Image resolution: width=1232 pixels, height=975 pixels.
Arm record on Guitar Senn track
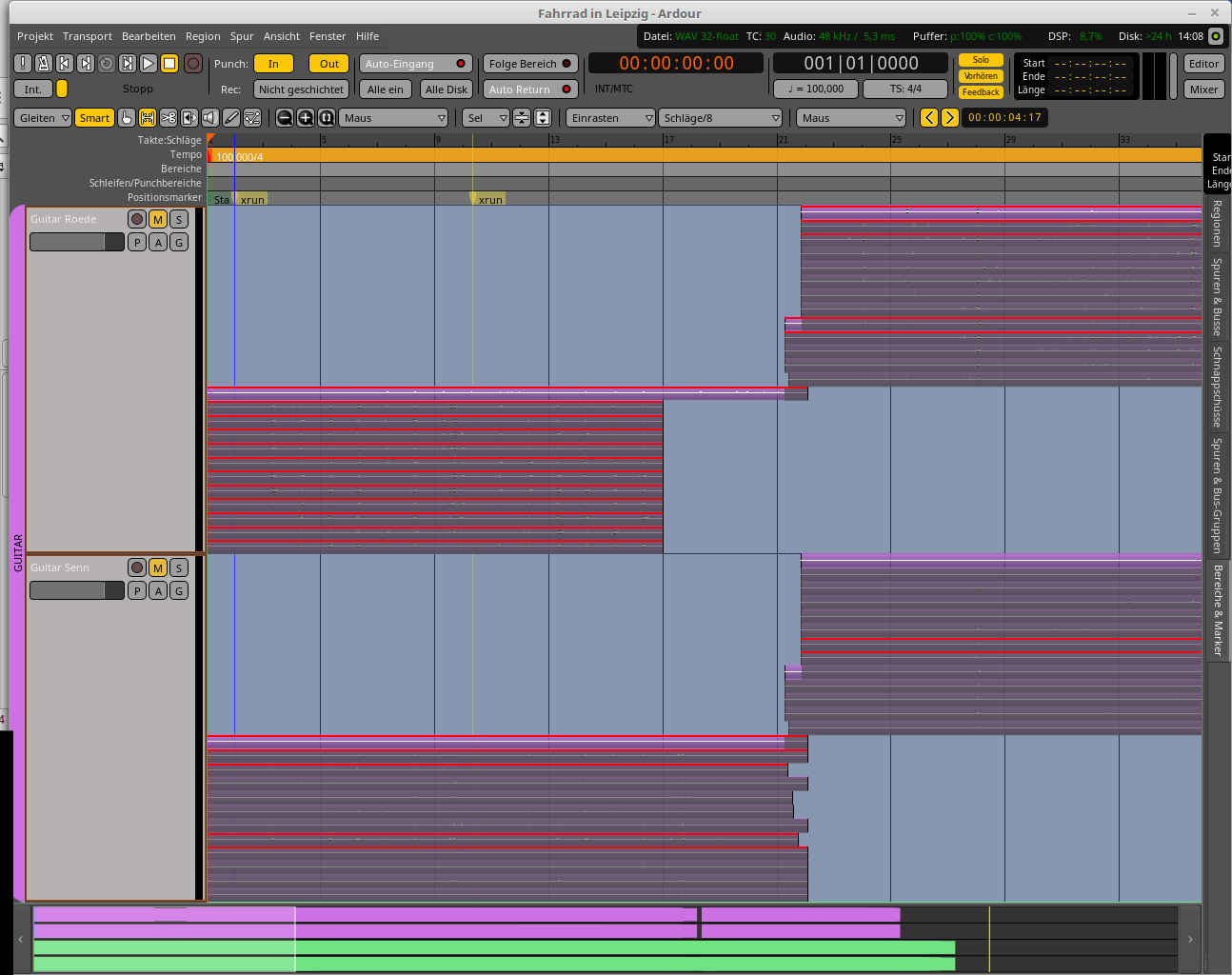pyautogui.click(x=137, y=567)
